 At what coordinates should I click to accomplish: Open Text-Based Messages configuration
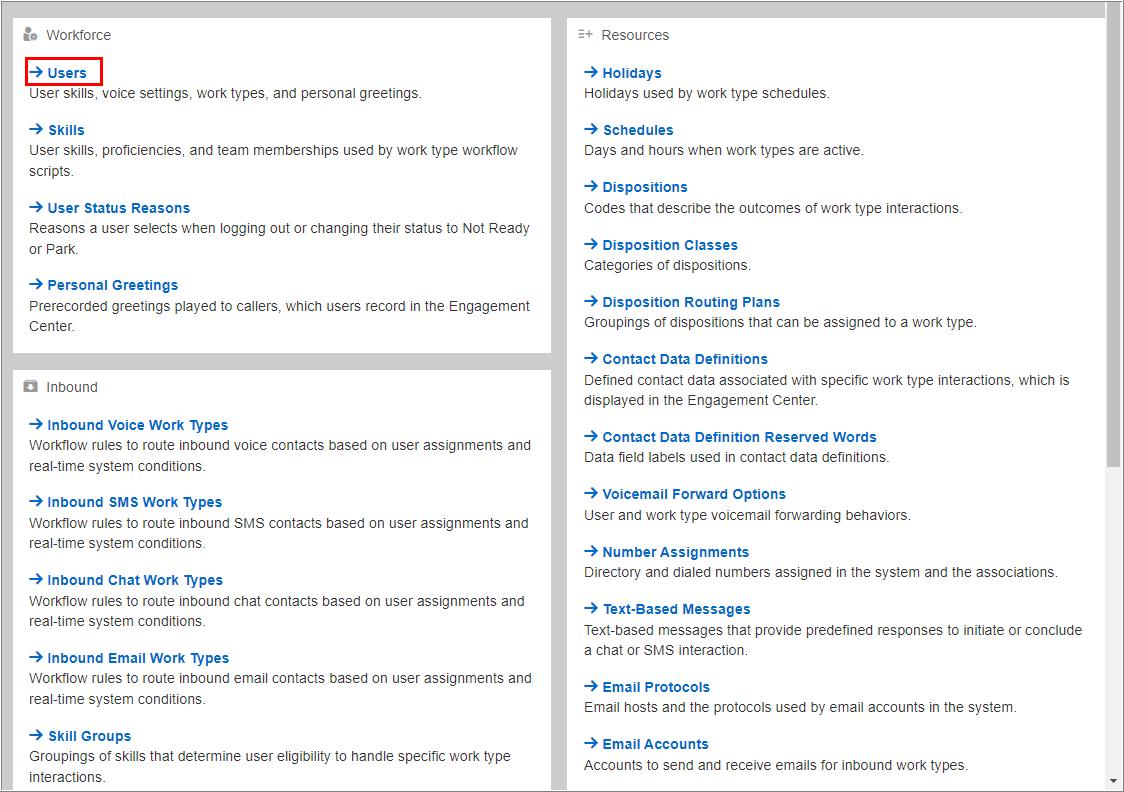click(677, 609)
